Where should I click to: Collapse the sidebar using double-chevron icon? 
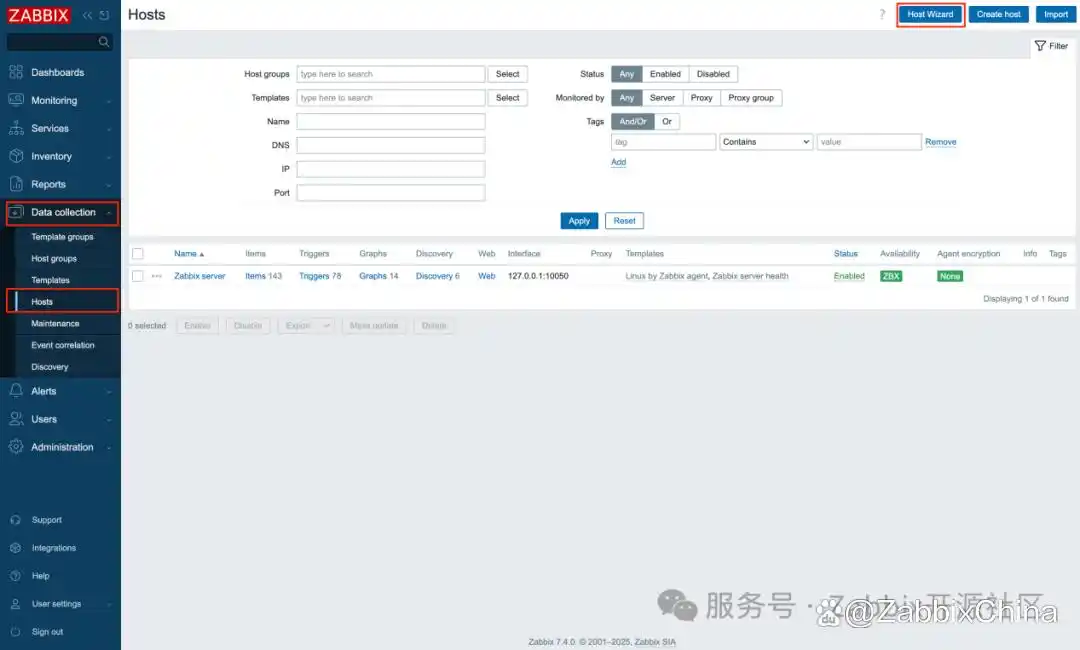coord(87,15)
